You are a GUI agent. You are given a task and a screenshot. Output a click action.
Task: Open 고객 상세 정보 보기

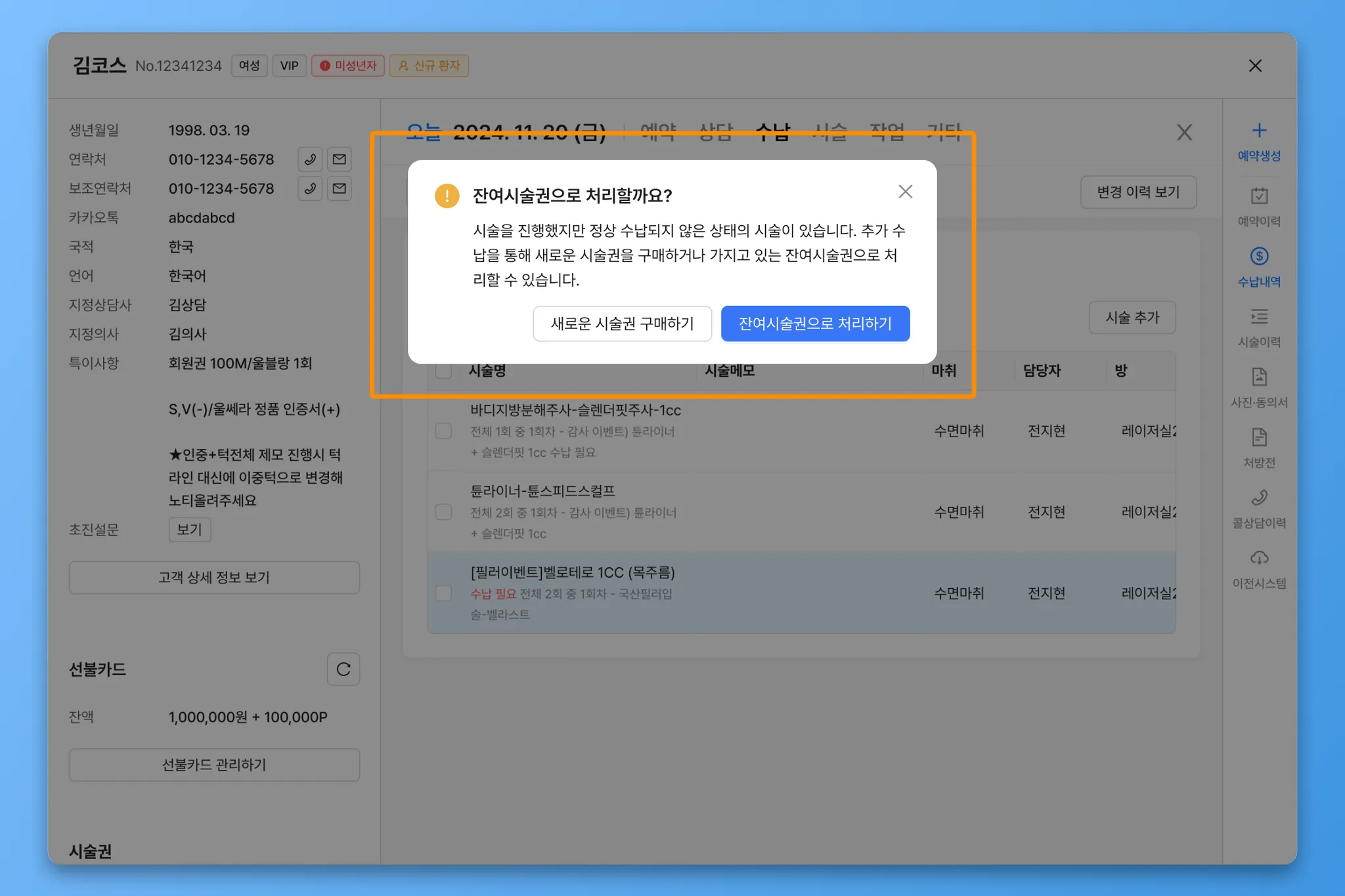pyautogui.click(x=214, y=578)
